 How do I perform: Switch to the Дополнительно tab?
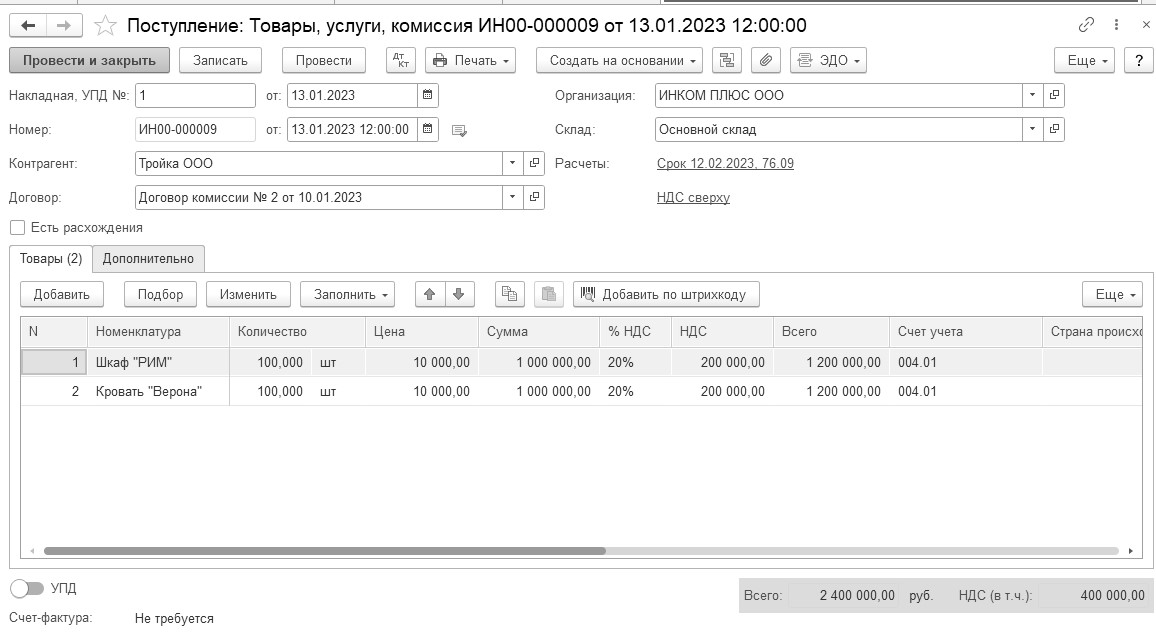tap(148, 259)
